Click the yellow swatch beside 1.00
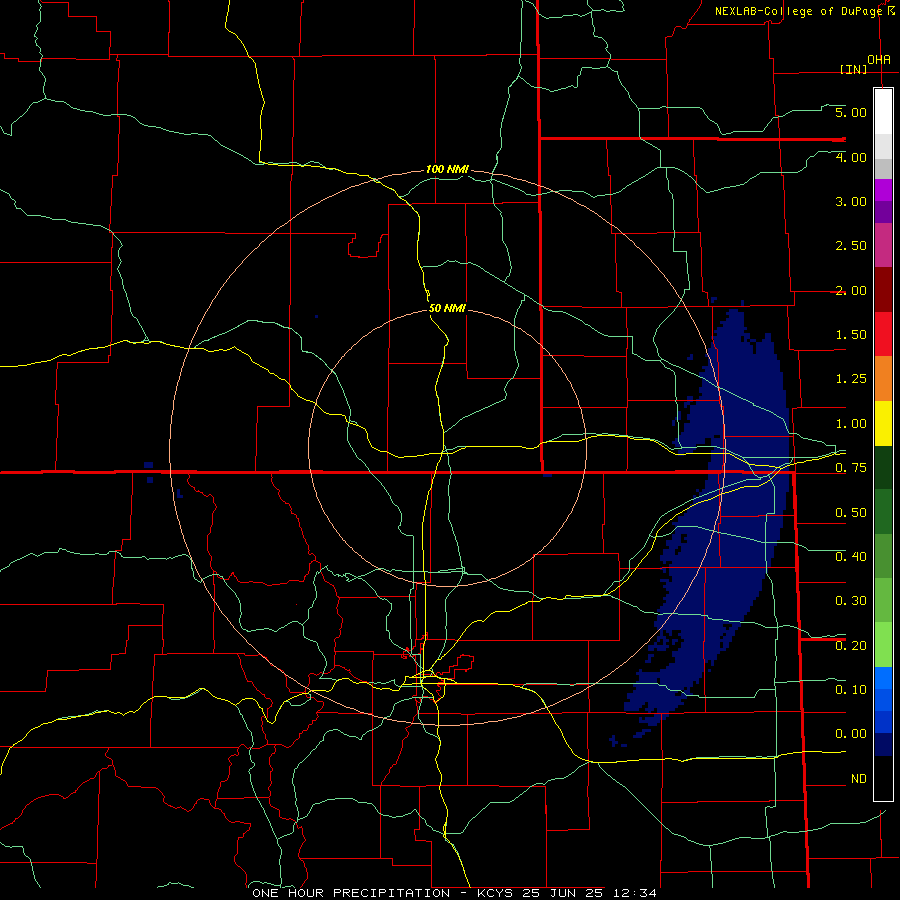The height and width of the screenshot is (900, 900). click(x=883, y=423)
